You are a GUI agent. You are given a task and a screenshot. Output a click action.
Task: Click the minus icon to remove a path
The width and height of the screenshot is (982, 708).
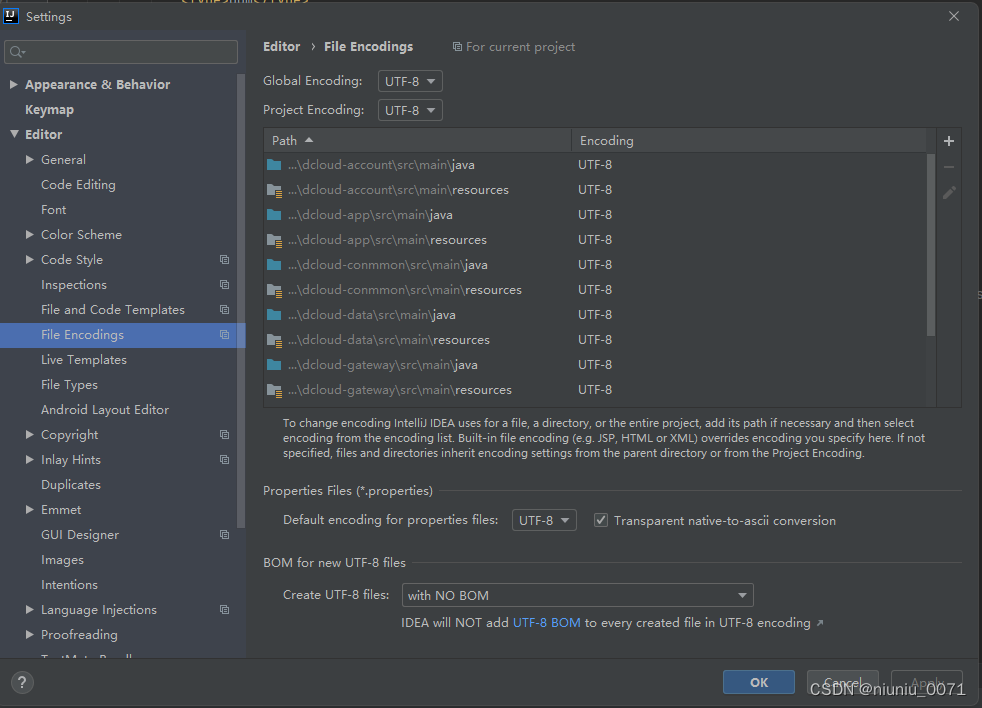(949, 167)
